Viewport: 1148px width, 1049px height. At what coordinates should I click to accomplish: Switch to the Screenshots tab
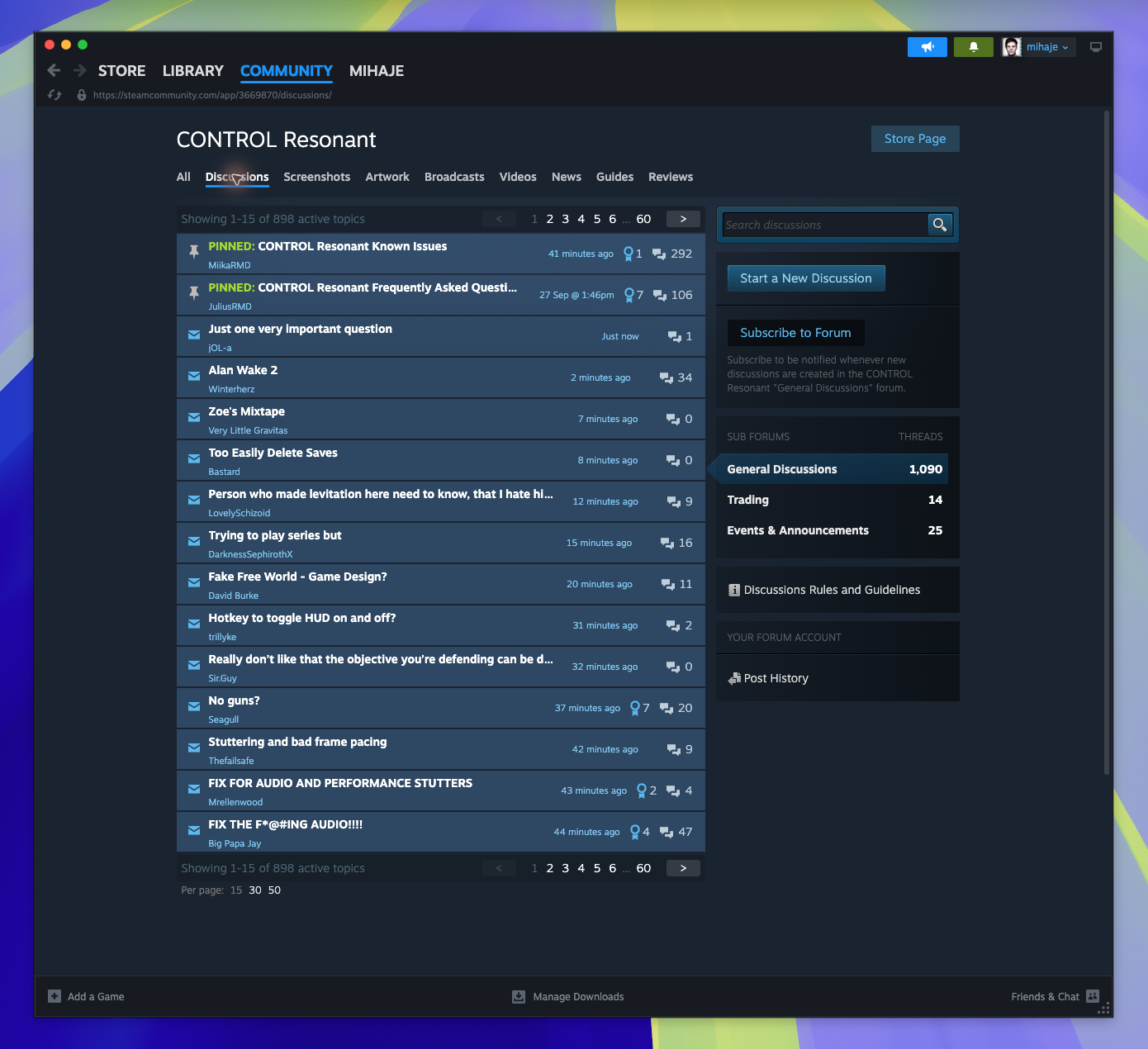click(x=316, y=177)
